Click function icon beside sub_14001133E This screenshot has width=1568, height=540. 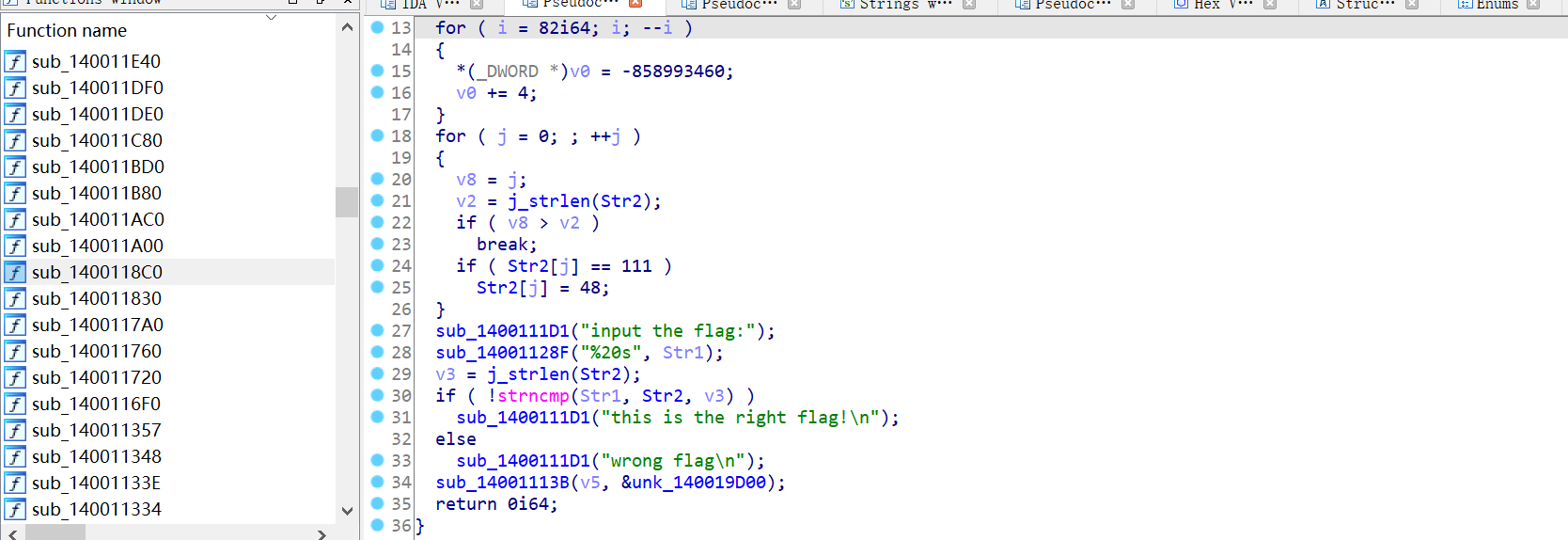[15, 484]
